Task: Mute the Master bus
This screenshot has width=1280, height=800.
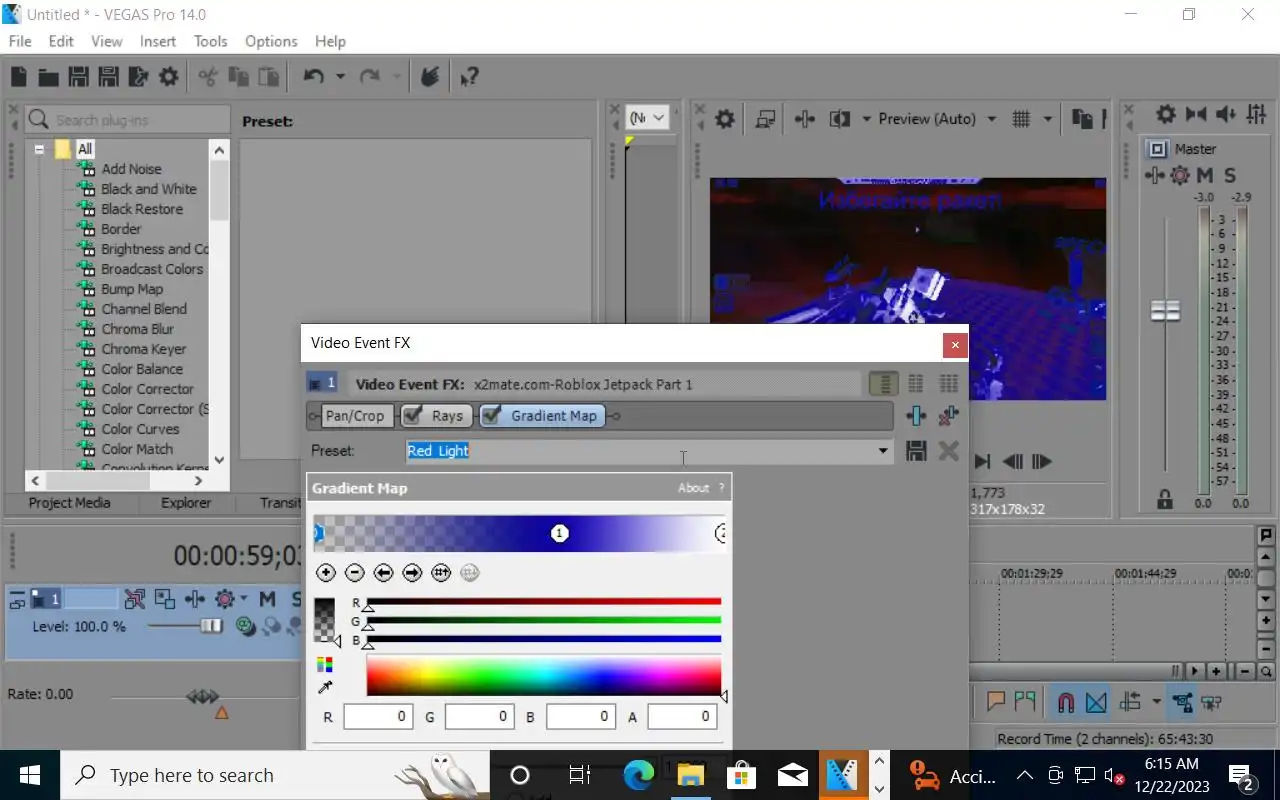Action: [x=1204, y=175]
